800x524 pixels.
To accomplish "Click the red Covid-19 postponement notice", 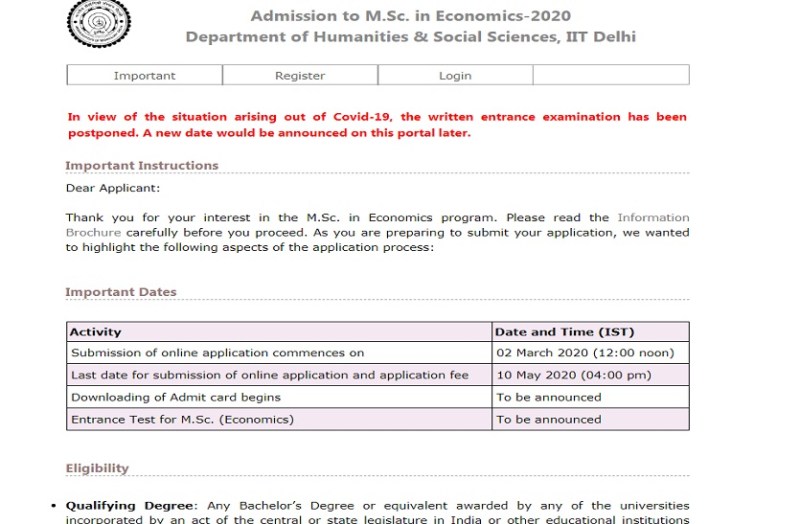I will (x=377, y=125).
